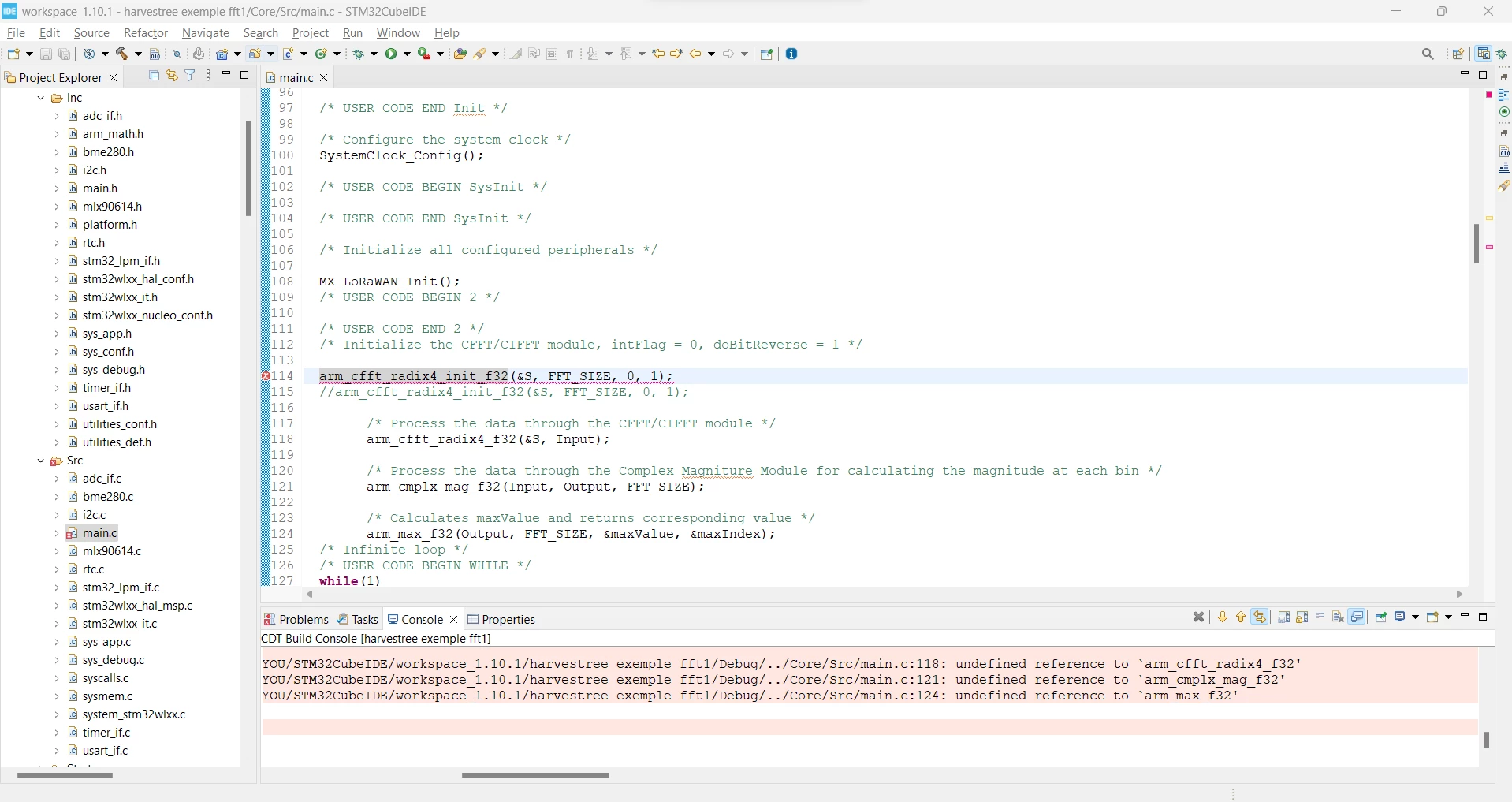This screenshot has width=1512, height=802.
Task: Open the Refactor menu
Action: tap(146, 33)
